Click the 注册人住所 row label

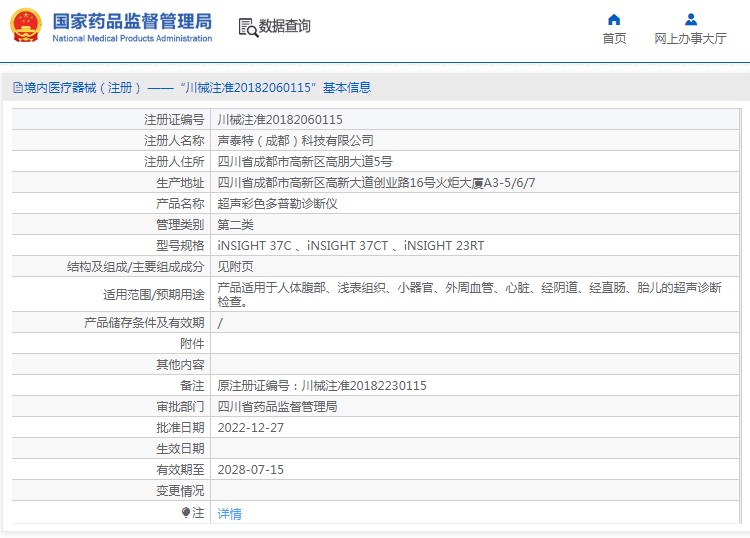174,161
